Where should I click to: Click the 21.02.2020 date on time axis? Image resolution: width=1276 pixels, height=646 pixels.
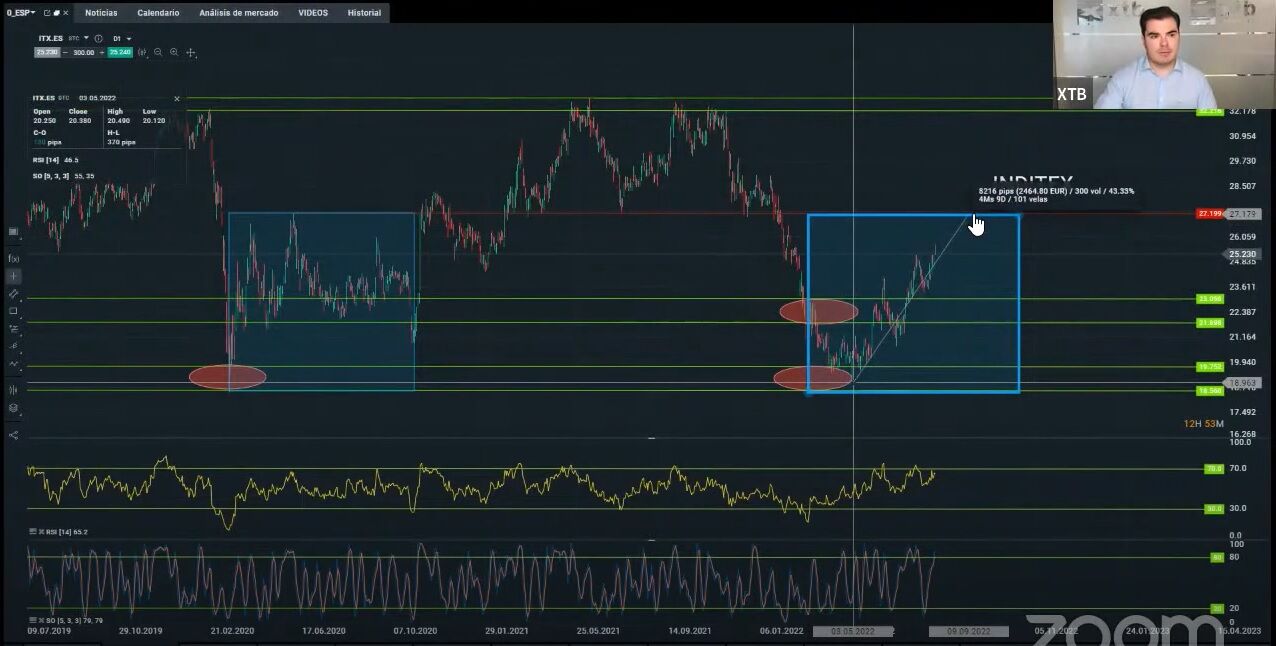232,631
